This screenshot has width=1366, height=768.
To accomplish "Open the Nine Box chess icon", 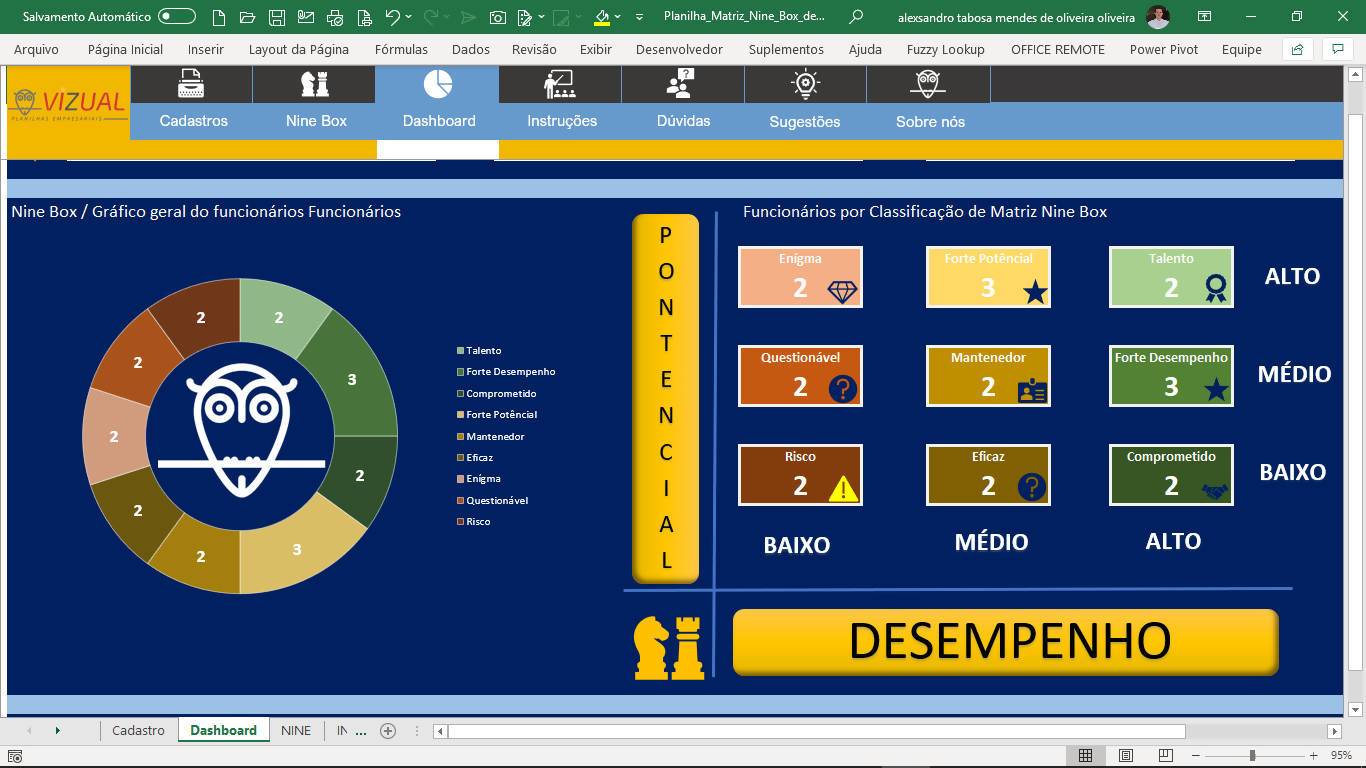I will click(315, 84).
